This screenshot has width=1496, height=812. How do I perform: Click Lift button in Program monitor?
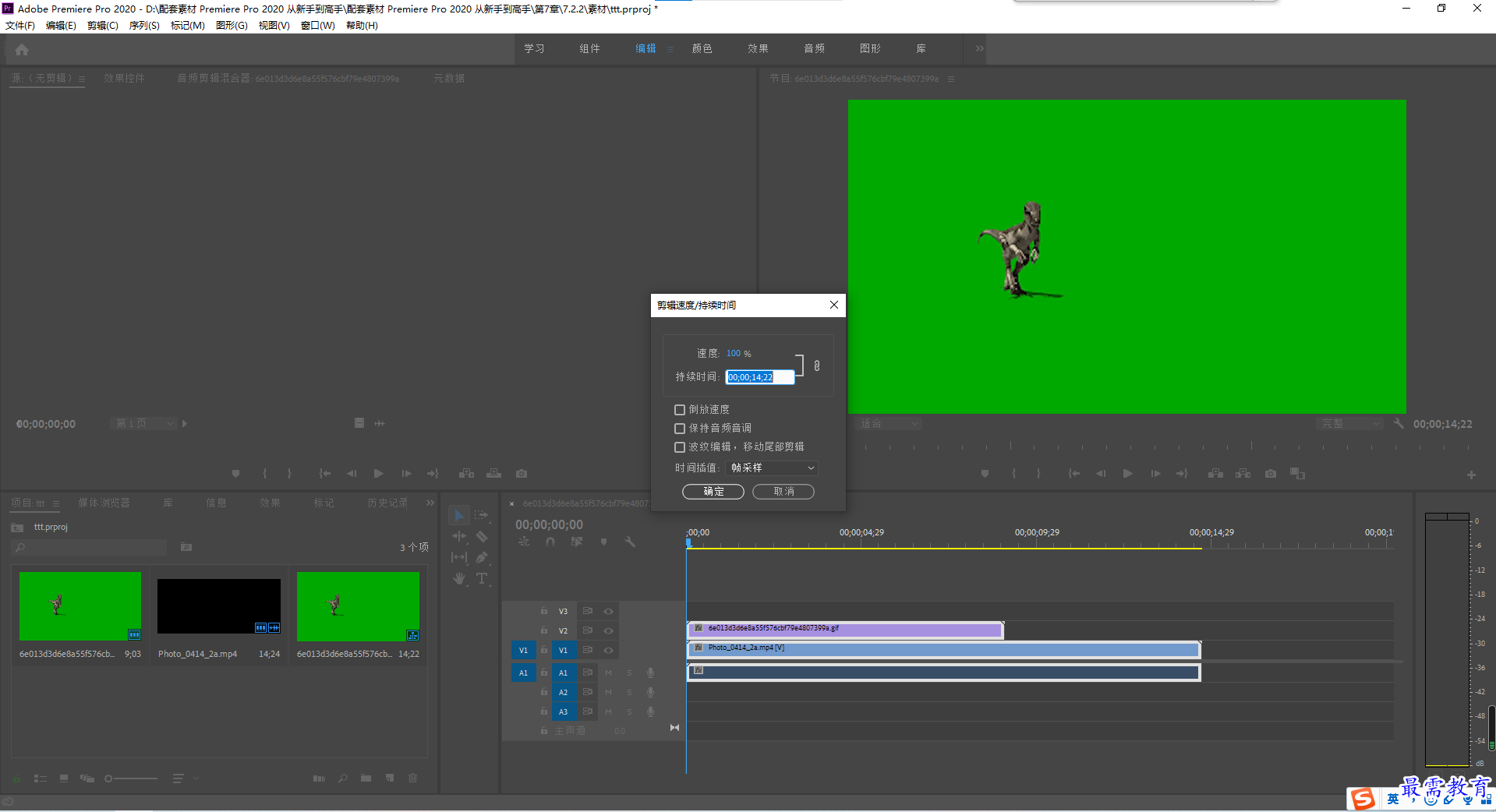(x=1215, y=474)
